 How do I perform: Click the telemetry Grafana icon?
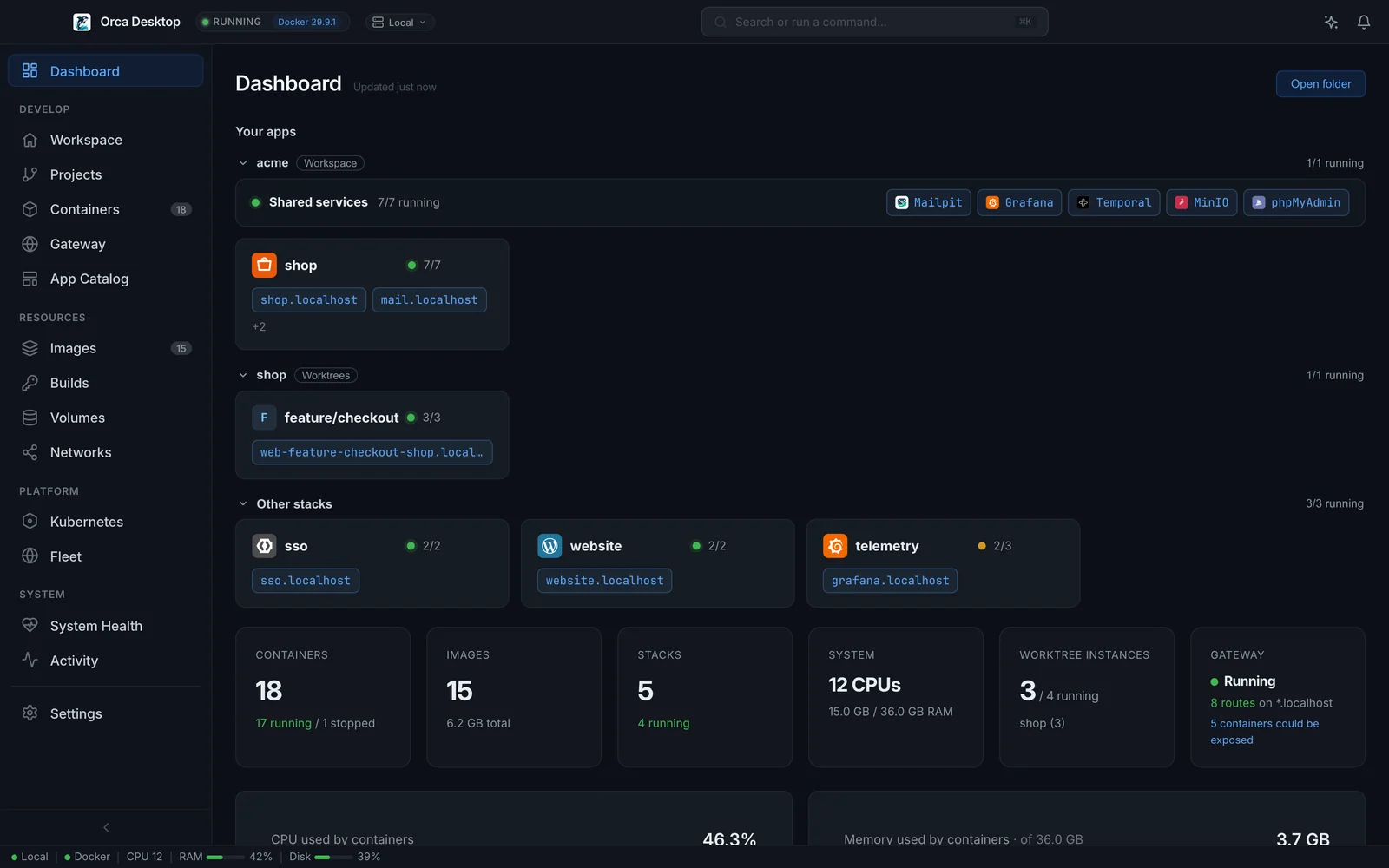835,546
